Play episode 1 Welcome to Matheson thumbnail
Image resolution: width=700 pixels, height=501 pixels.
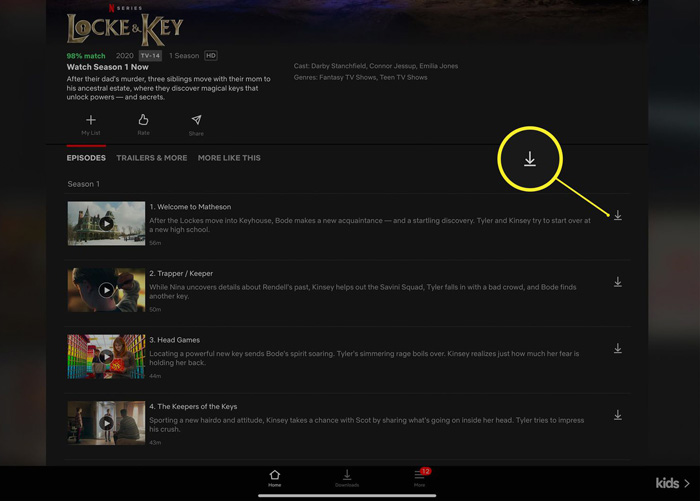pyautogui.click(x=106, y=223)
